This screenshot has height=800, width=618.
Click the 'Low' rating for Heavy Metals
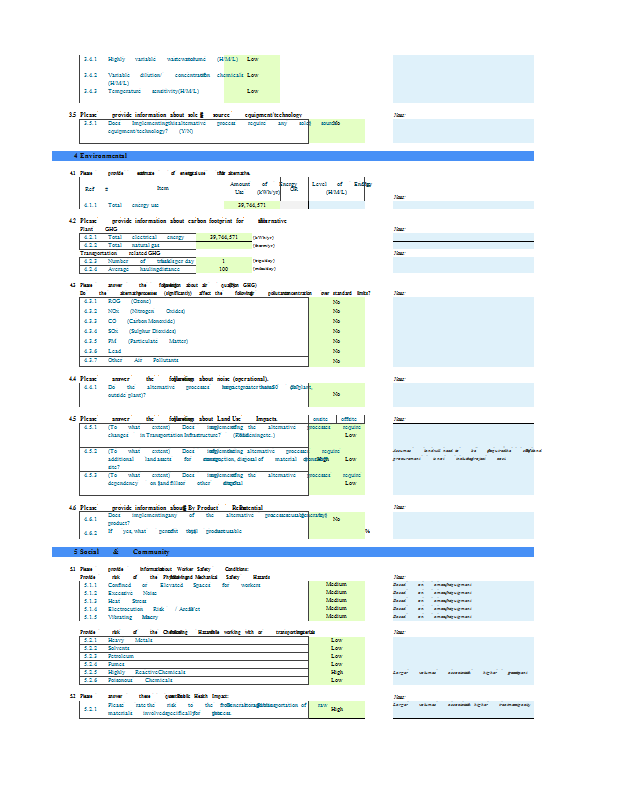(337, 640)
